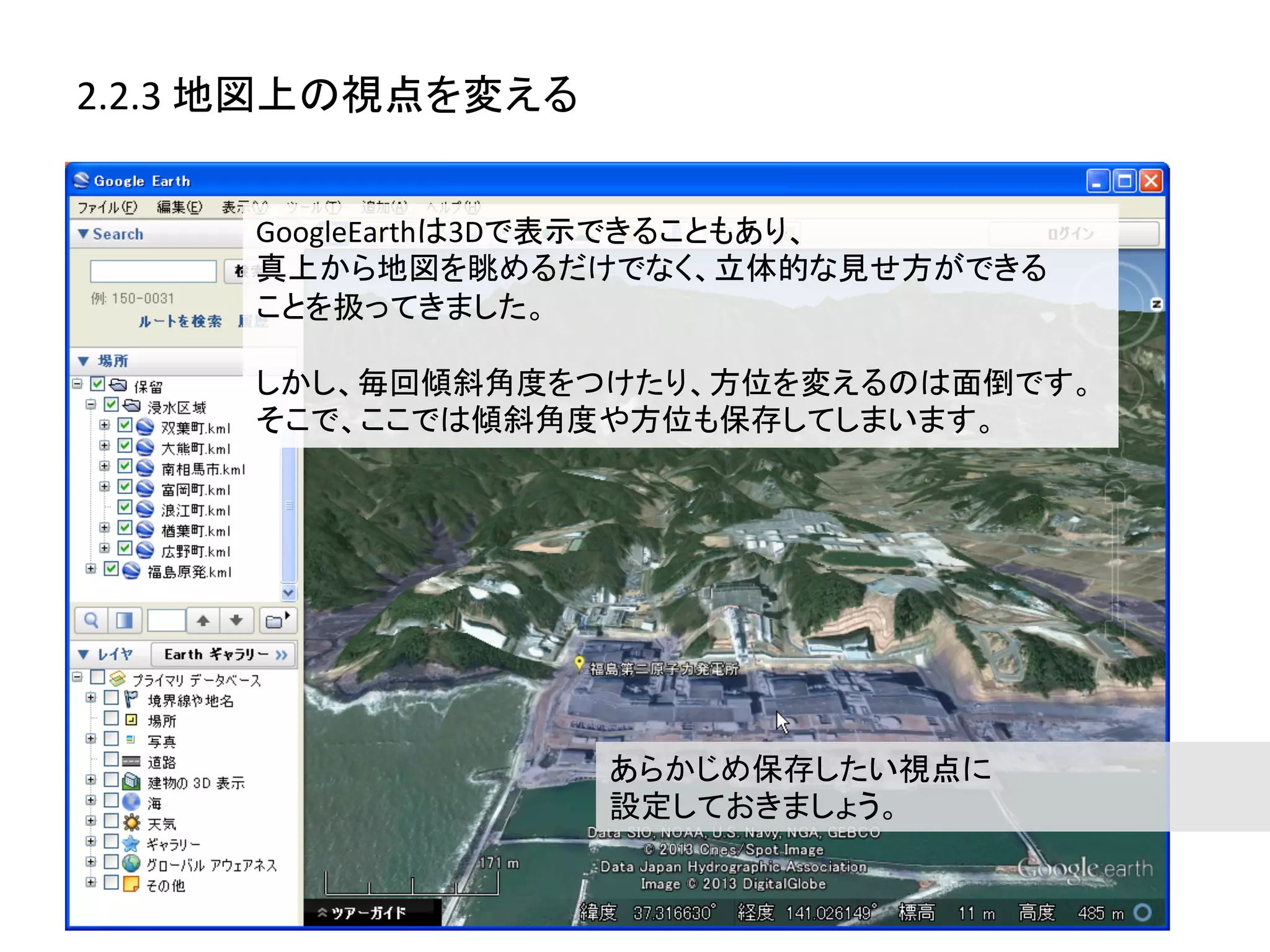Click the 天気 sun icon
The image size is (1270, 952).
[x=131, y=822]
